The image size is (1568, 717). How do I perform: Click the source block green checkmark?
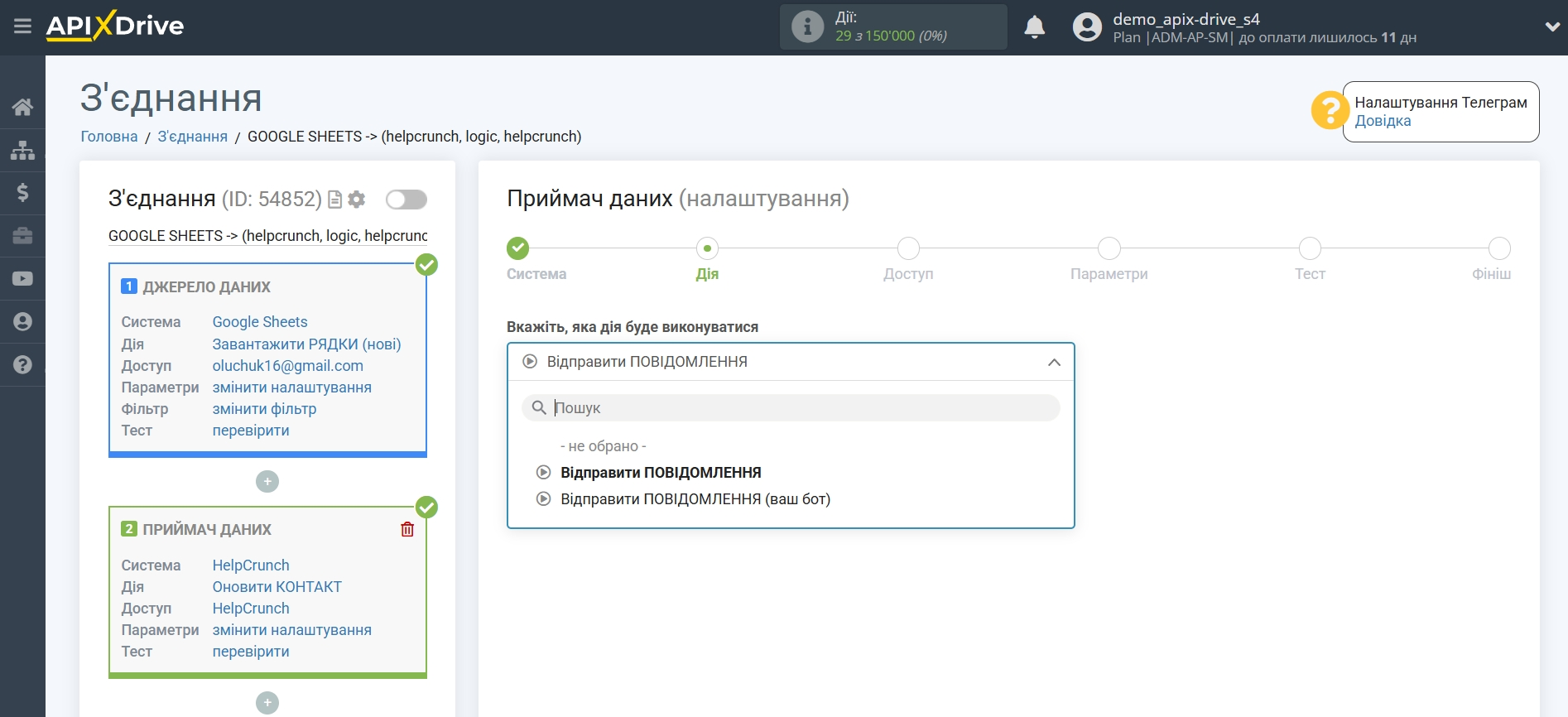[426, 265]
